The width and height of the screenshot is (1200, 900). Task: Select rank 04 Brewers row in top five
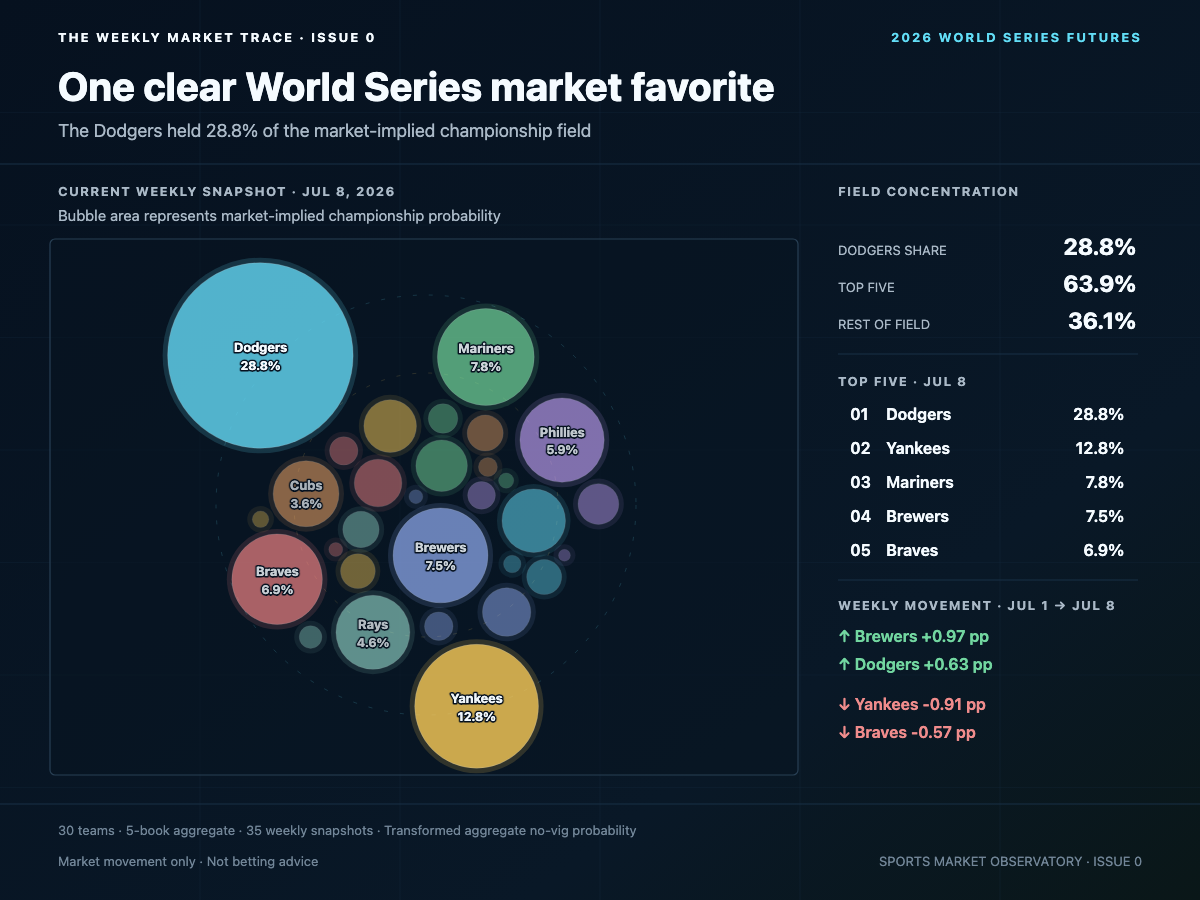tap(988, 516)
